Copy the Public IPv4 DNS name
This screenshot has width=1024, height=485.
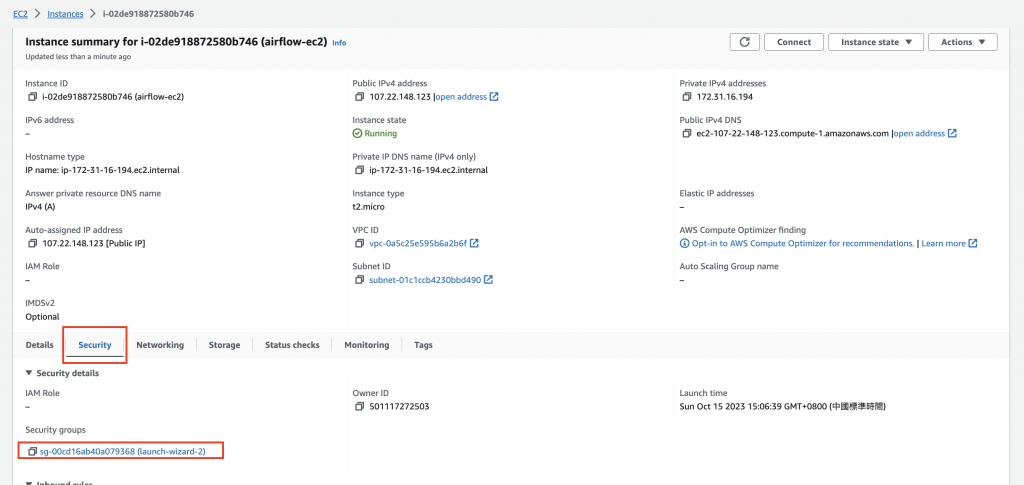click(687, 134)
